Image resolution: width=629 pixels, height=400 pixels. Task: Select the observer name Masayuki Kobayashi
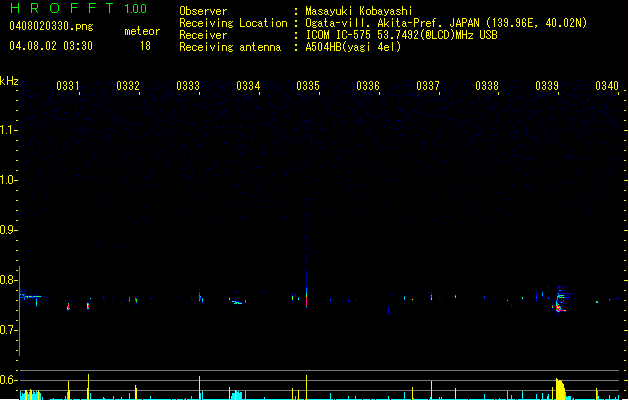click(x=359, y=11)
